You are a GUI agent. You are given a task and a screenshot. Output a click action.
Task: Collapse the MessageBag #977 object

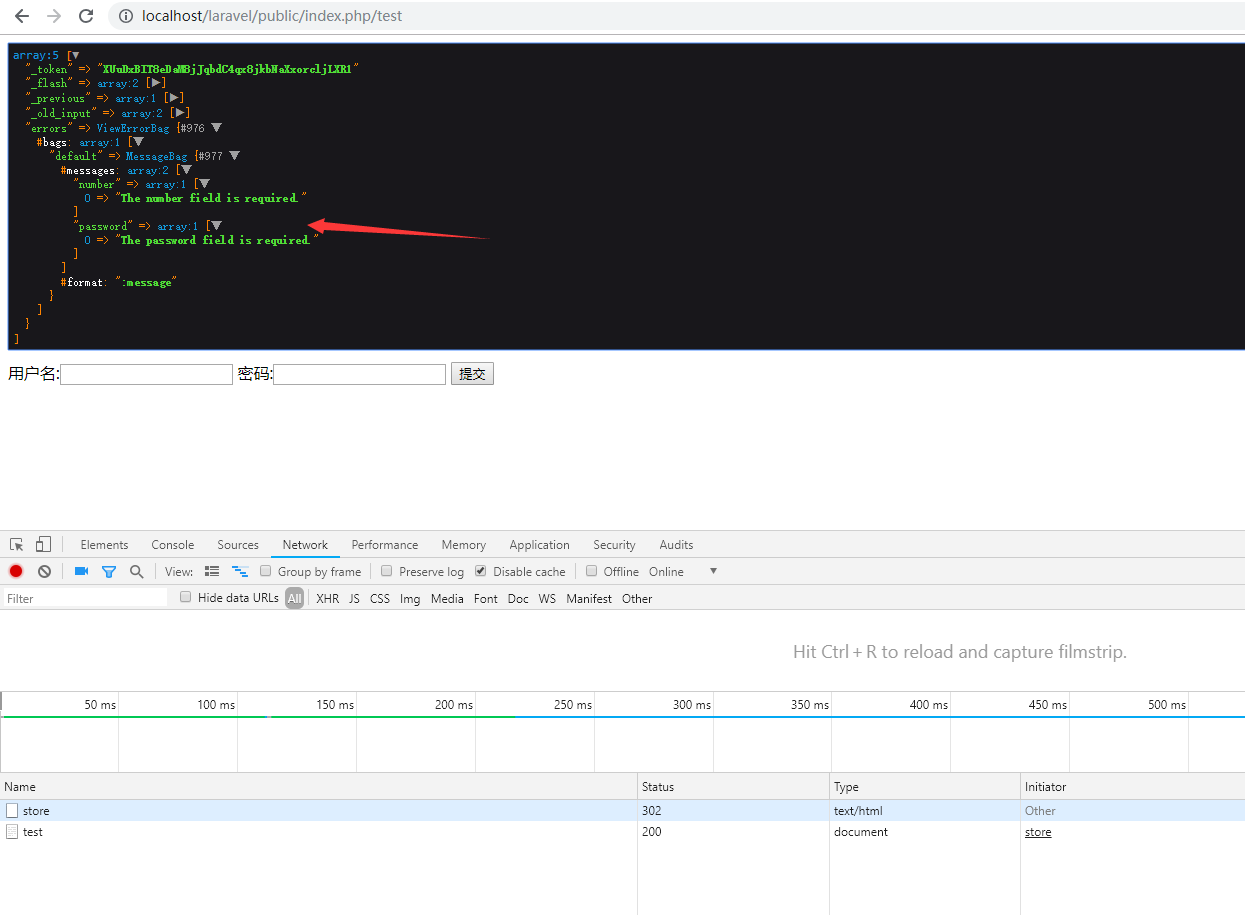tap(234, 156)
